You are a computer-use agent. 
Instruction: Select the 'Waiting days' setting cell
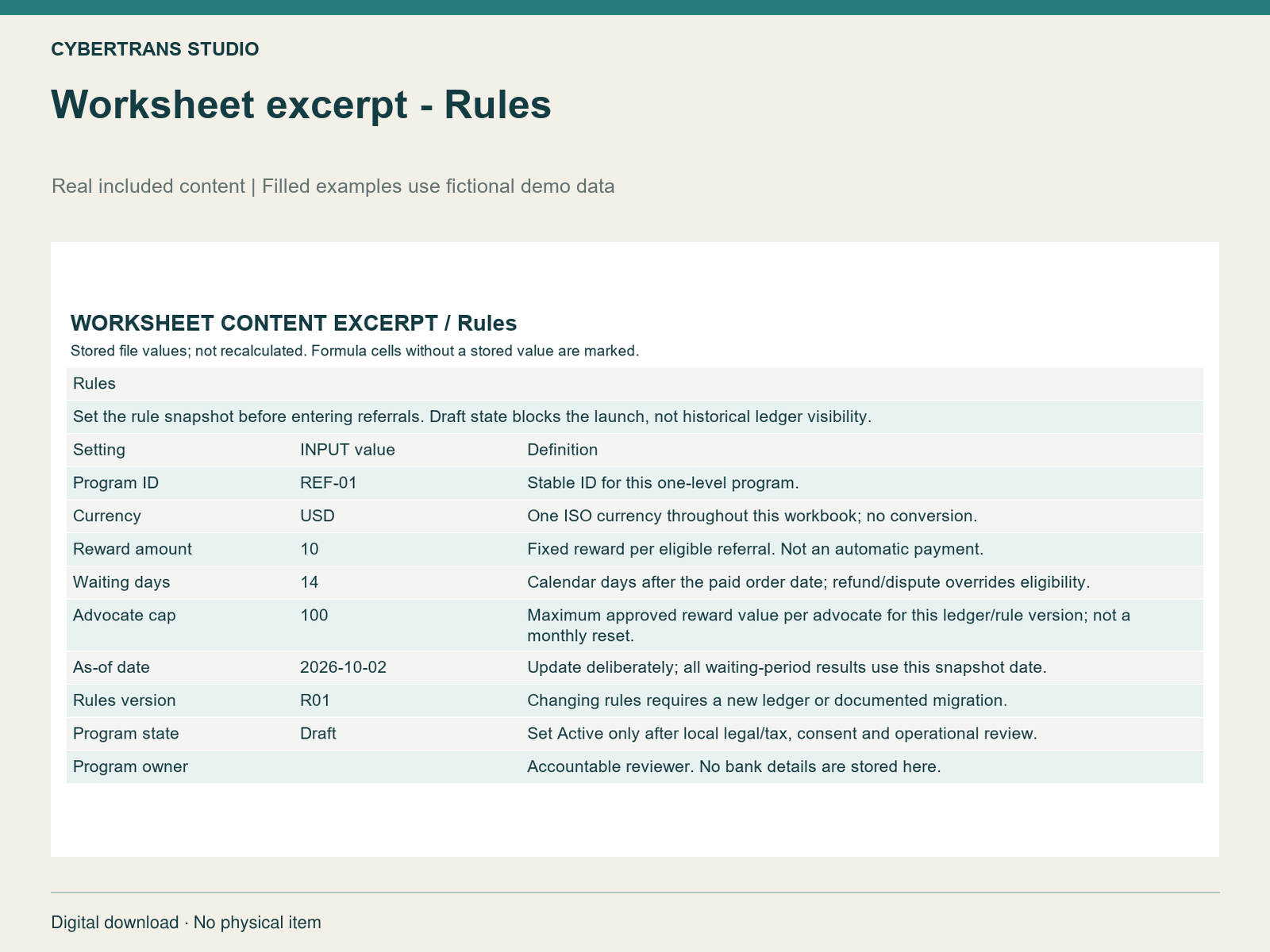[180, 582]
